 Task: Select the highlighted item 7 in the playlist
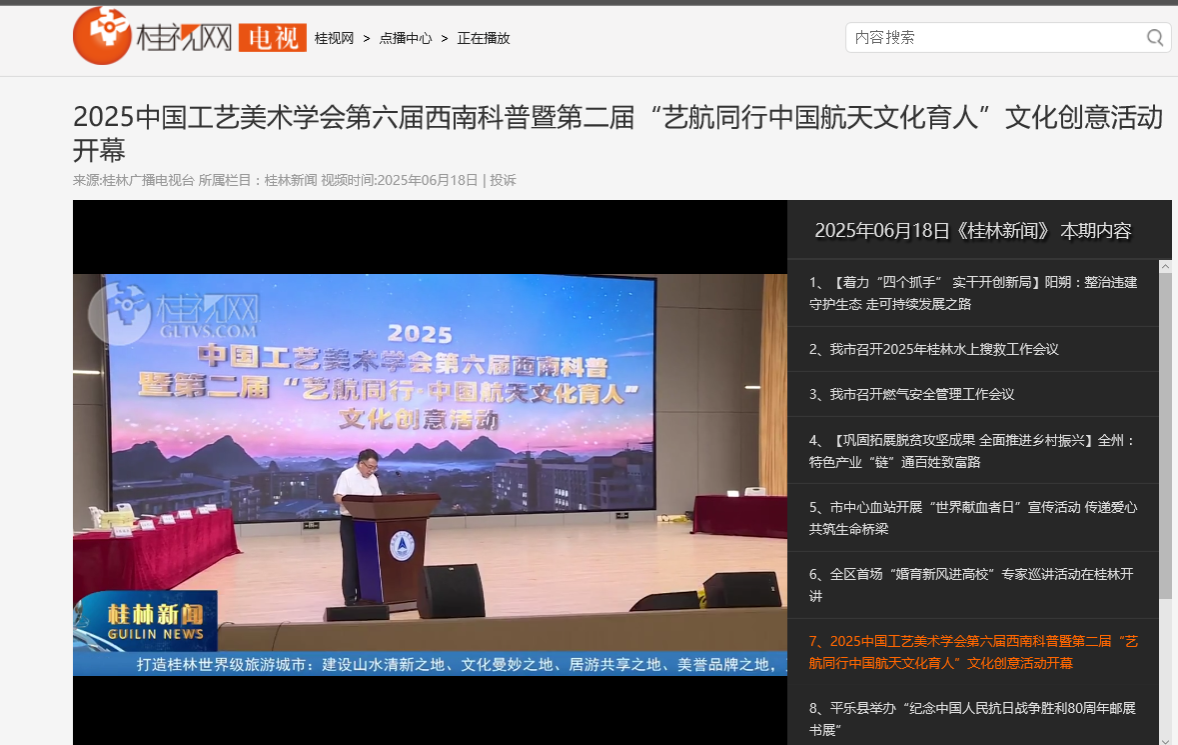point(972,652)
